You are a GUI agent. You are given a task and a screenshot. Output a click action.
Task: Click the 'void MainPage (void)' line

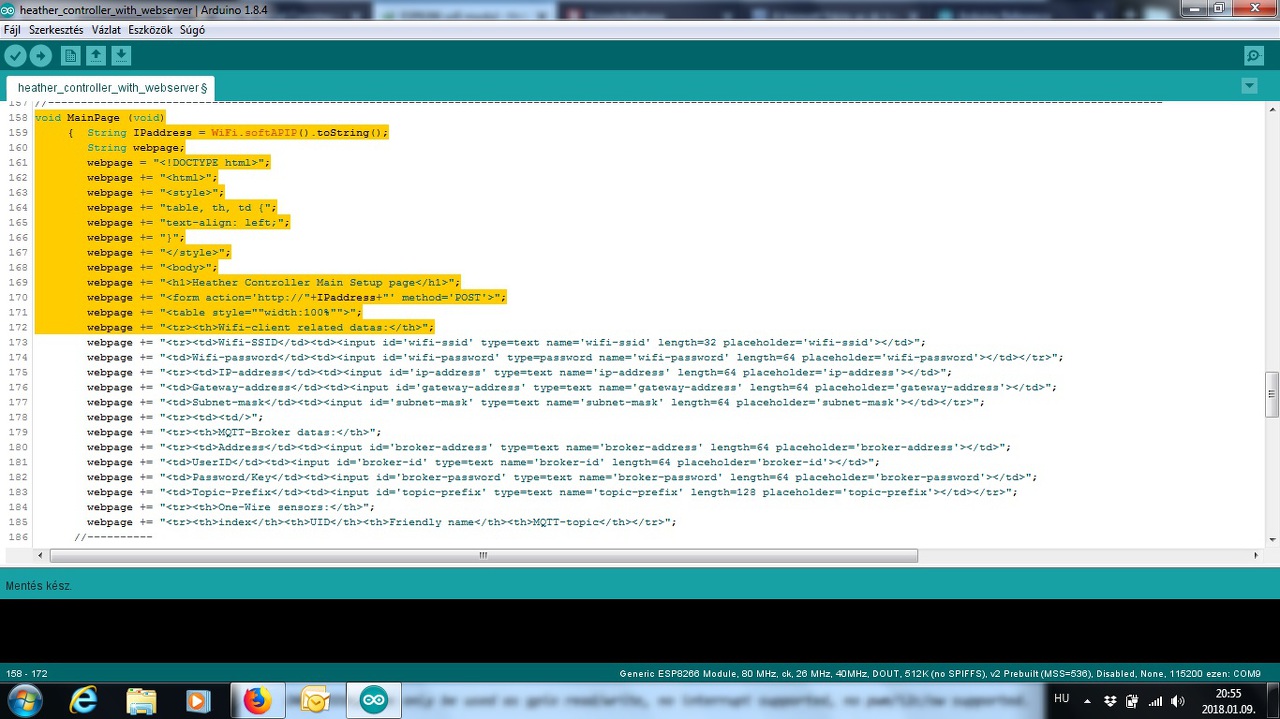(99, 118)
